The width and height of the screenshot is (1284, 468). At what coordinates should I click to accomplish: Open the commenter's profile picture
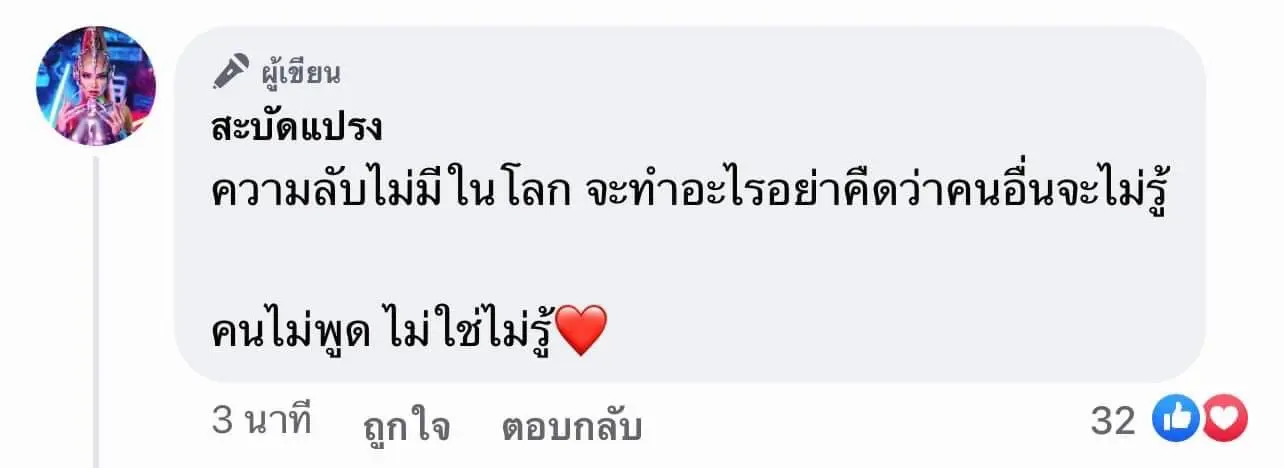click(x=96, y=86)
